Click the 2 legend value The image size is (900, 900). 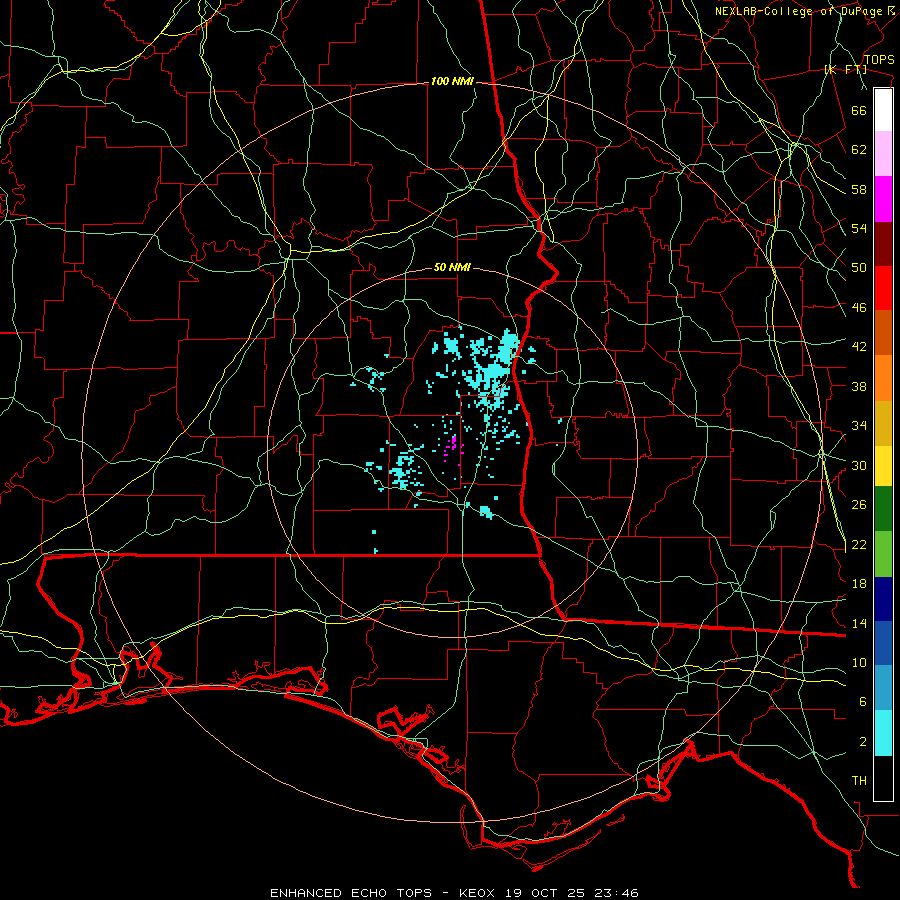pyautogui.click(x=863, y=742)
